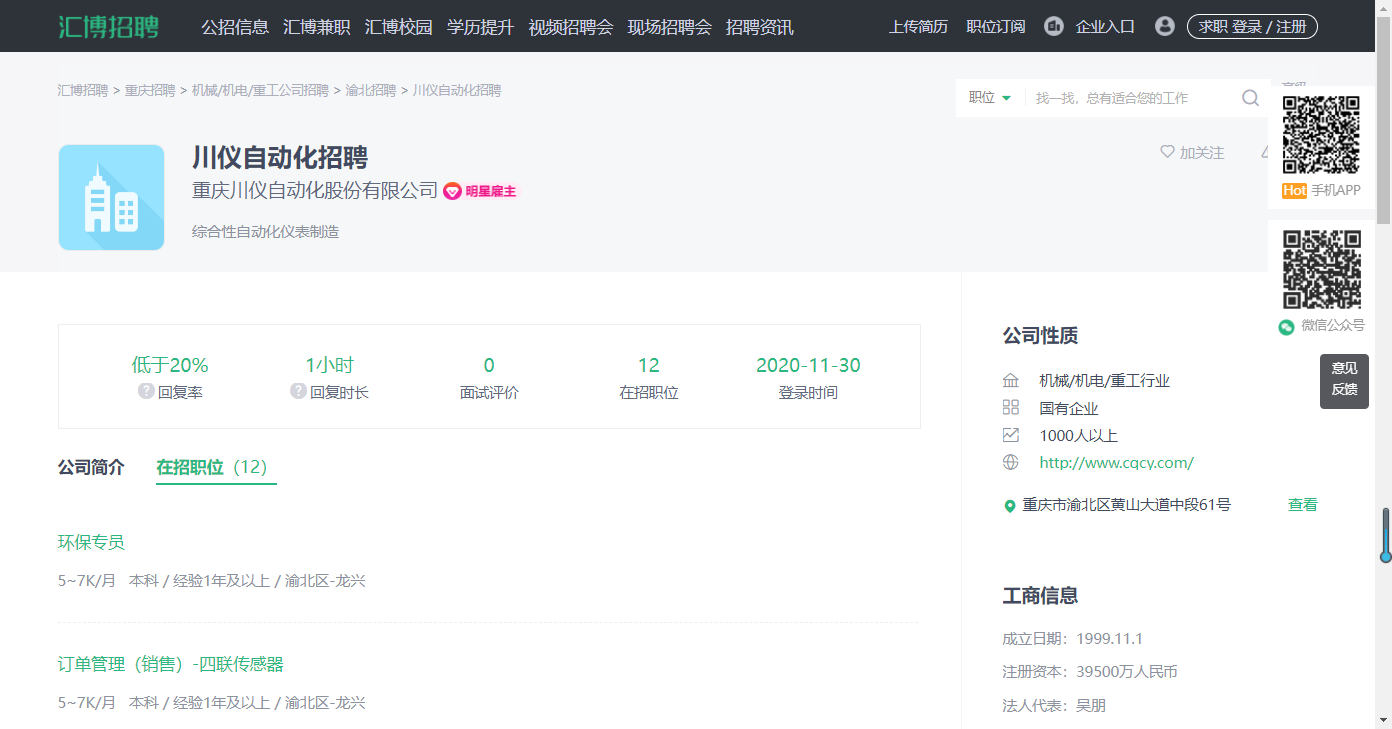Click the magnifier search icon
This screenshot has width=1392, height=729.
pyautogui.click(x=1250, y=97)
